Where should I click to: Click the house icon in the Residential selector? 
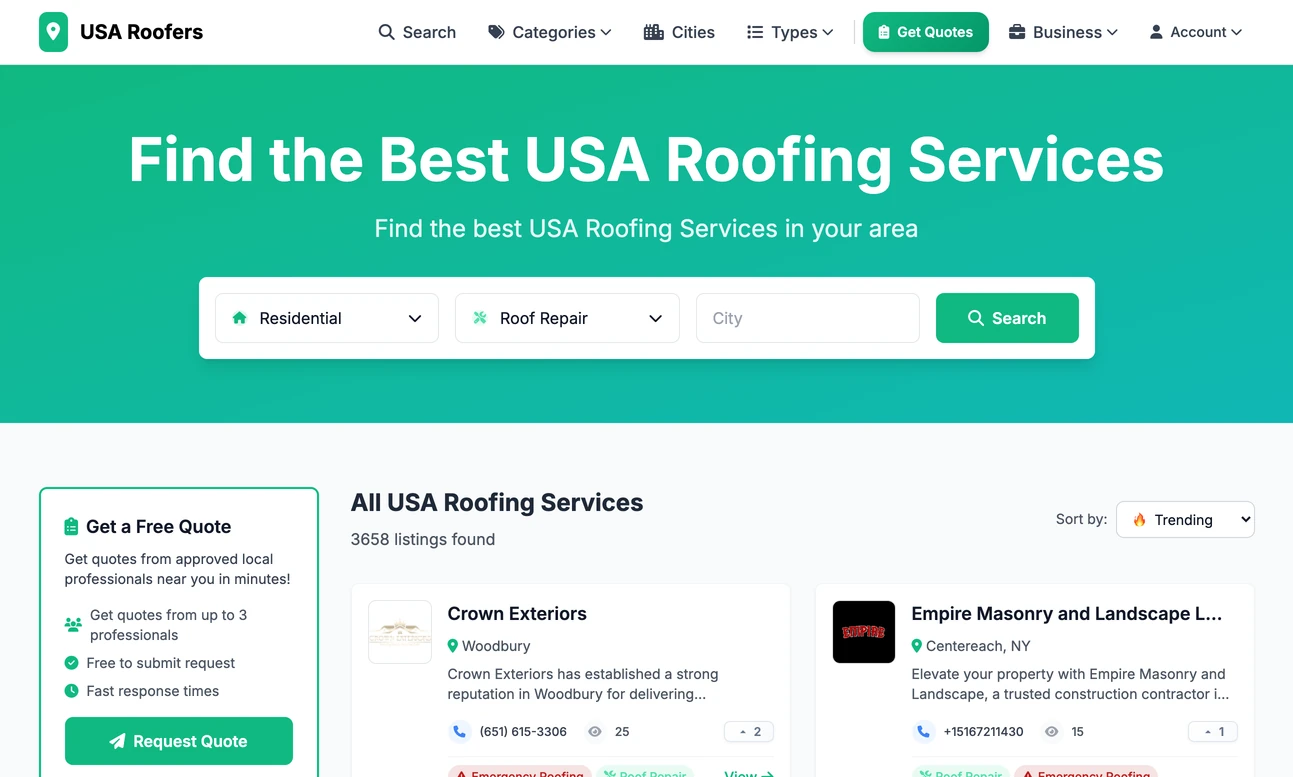click(239, 318)
